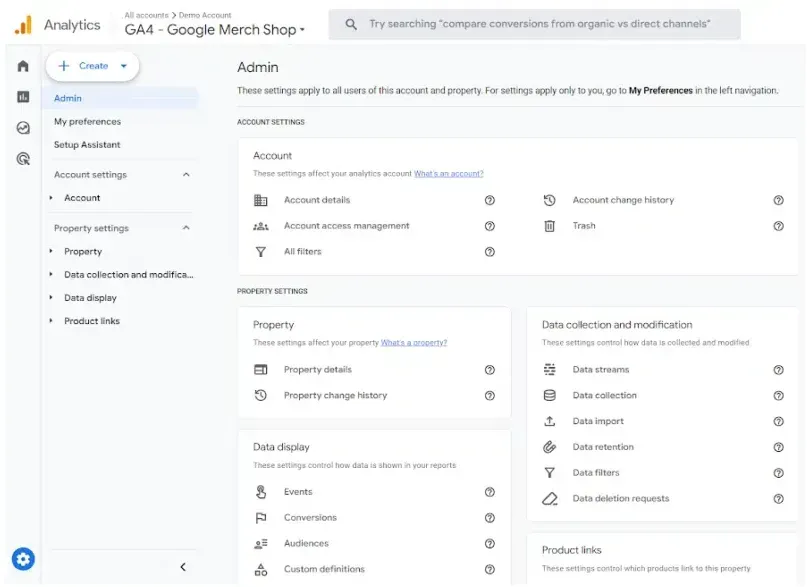This screenshot has width=808, height=587.
Task: Collapse the sidebar with the back chevron
Action: pyautogui.click(x=183, y=567)
